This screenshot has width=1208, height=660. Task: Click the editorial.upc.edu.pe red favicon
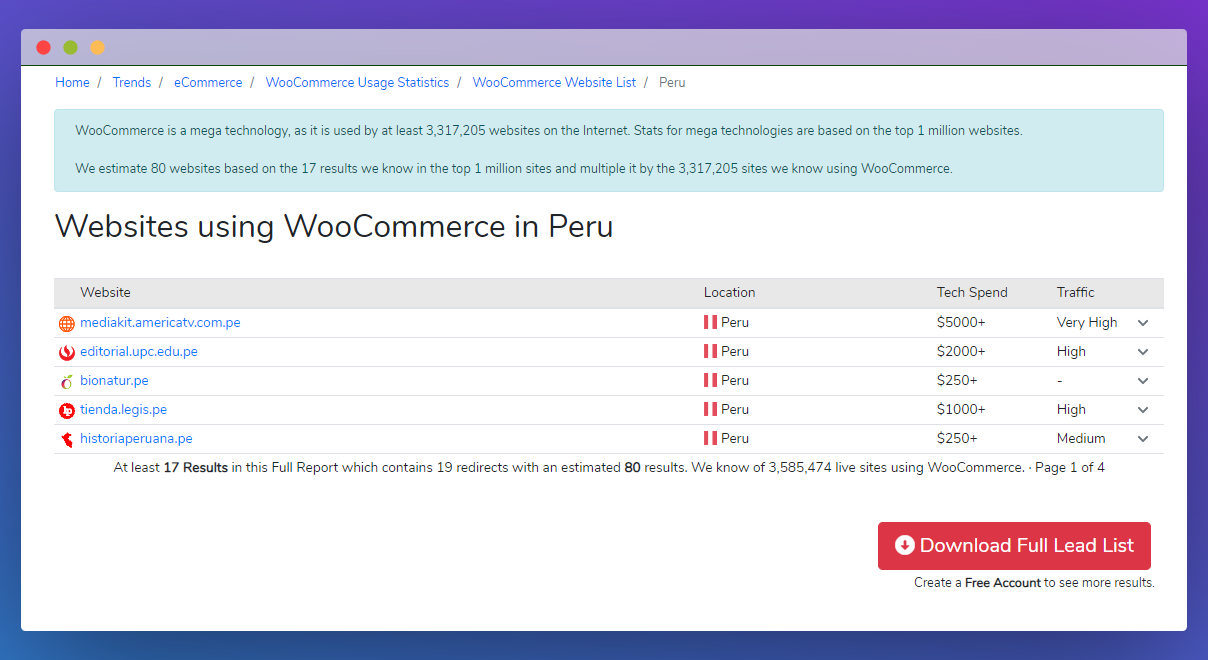coord(67,353)
